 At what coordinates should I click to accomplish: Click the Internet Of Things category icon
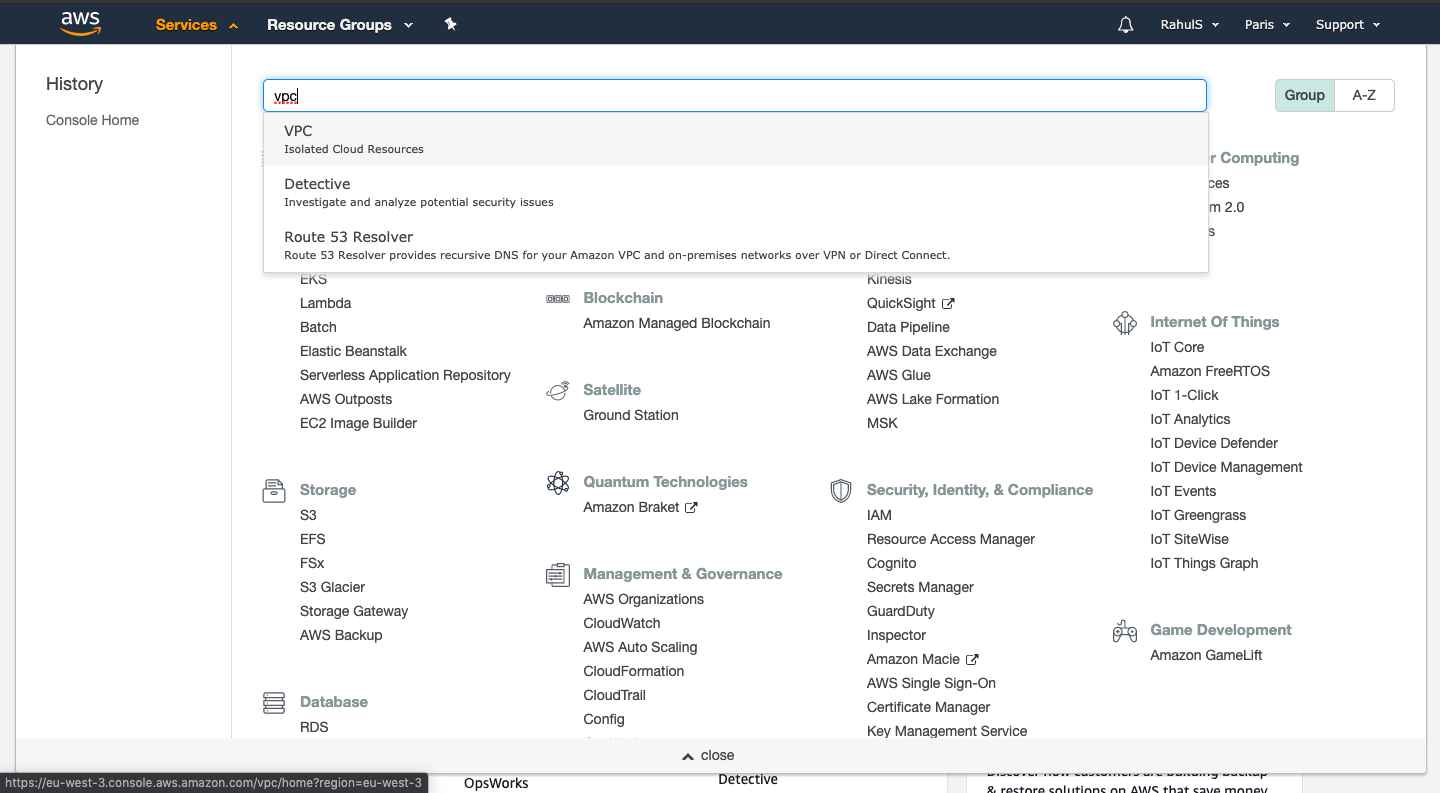pyautogui.click(x=1124, y=322)
